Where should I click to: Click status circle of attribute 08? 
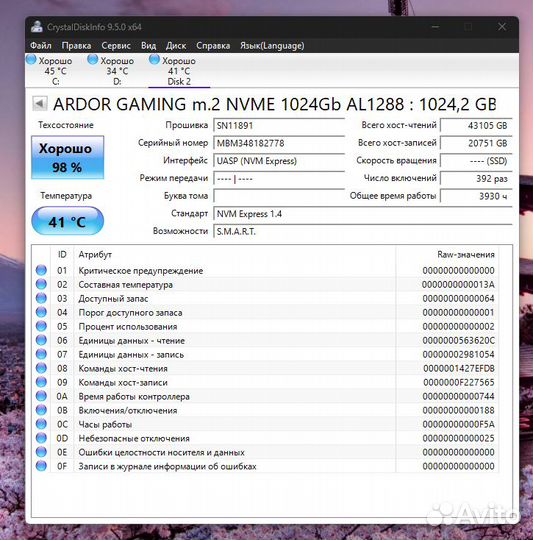tap(41, 368)
